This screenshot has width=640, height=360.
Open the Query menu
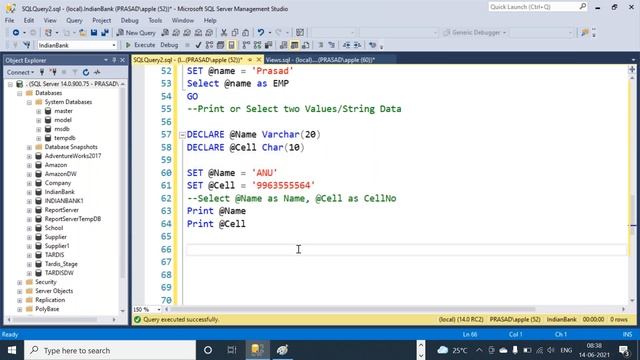tap(74, 20)
